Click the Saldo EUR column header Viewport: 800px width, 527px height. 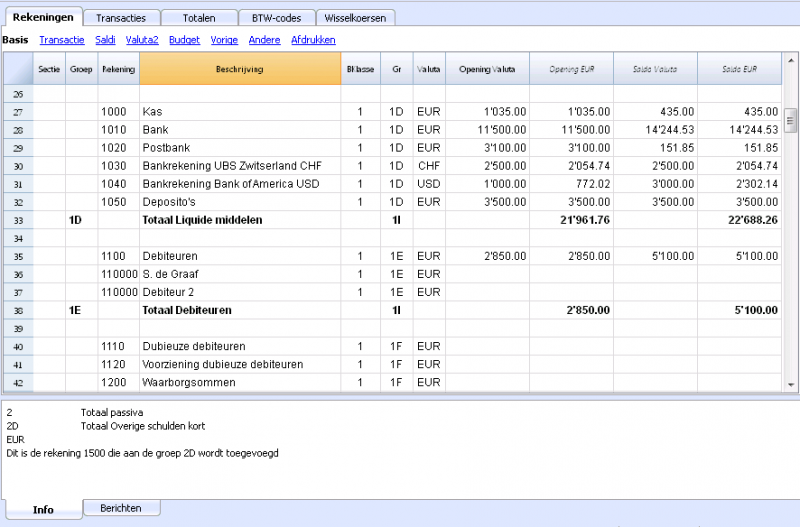pos(739,69)
